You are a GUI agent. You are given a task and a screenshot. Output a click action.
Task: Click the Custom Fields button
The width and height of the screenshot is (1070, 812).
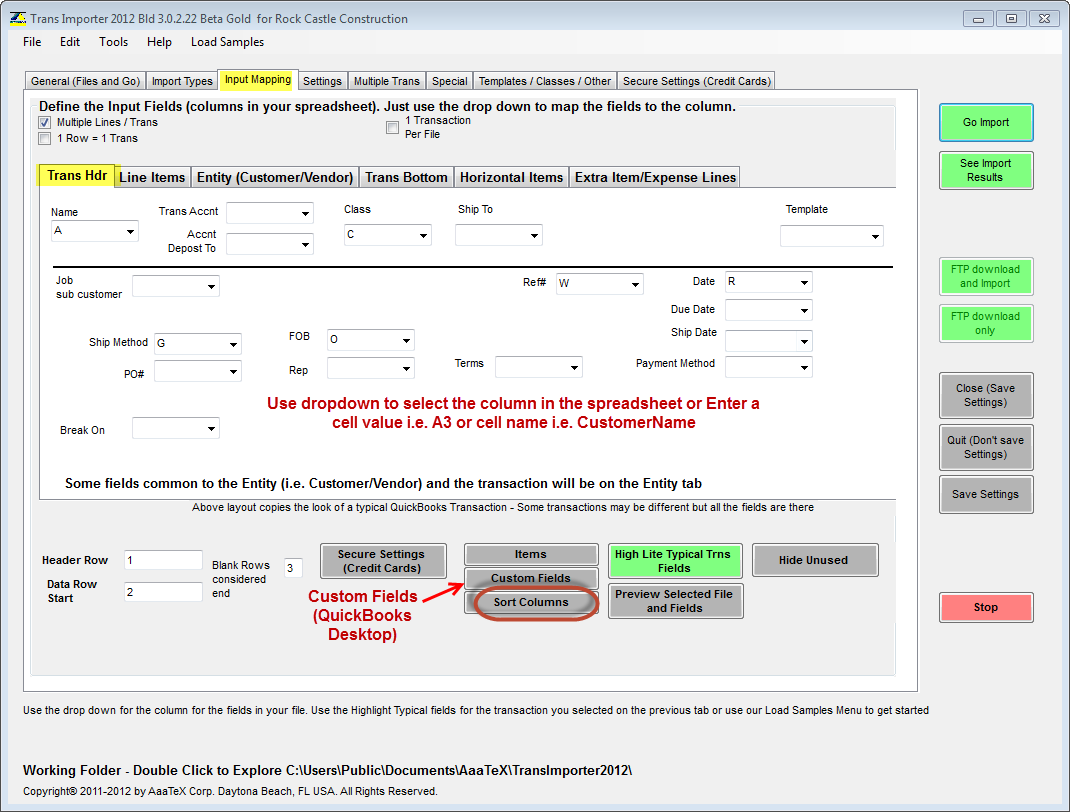click(531, 579)
